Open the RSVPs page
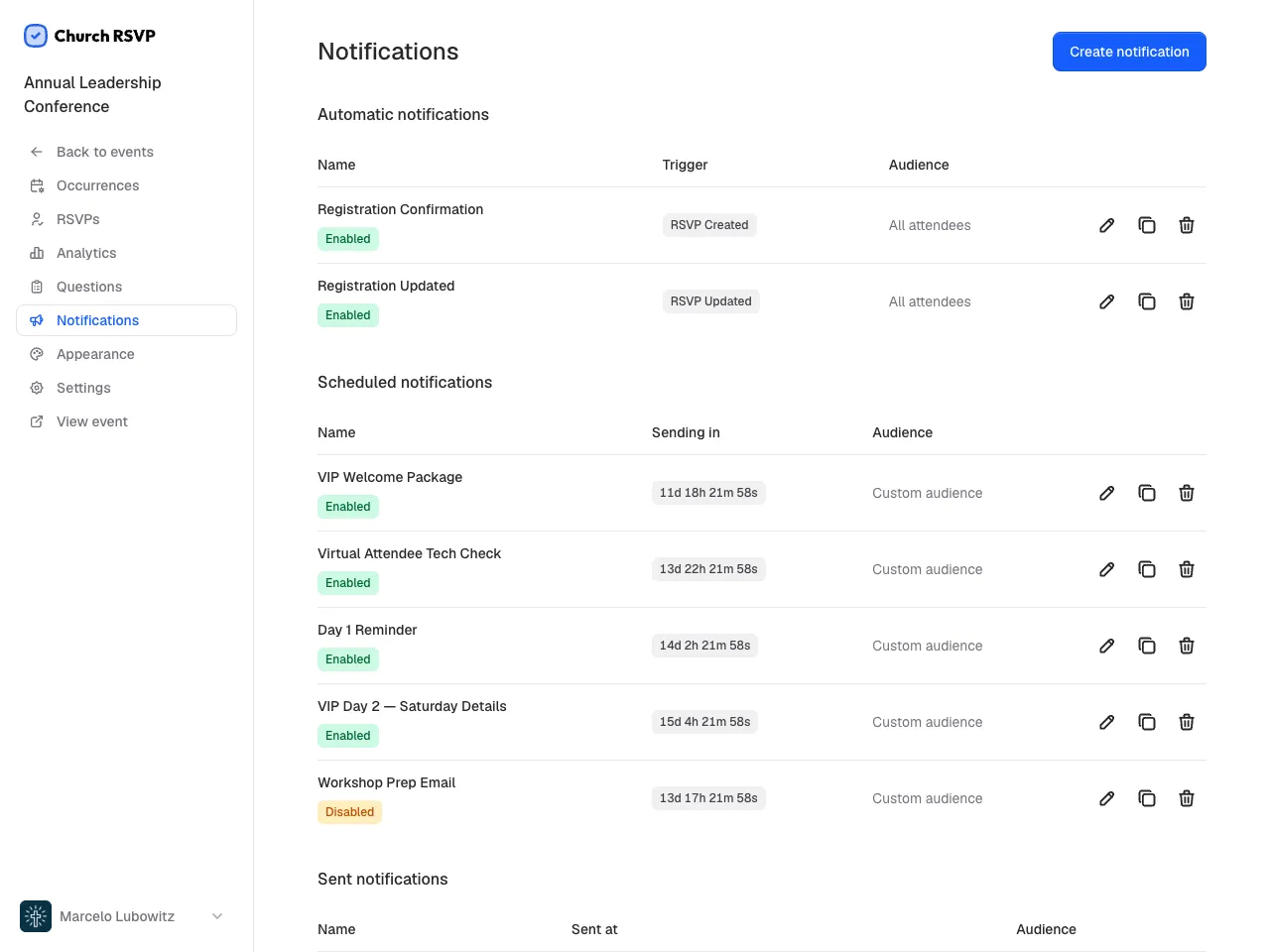 click(127, 219)
